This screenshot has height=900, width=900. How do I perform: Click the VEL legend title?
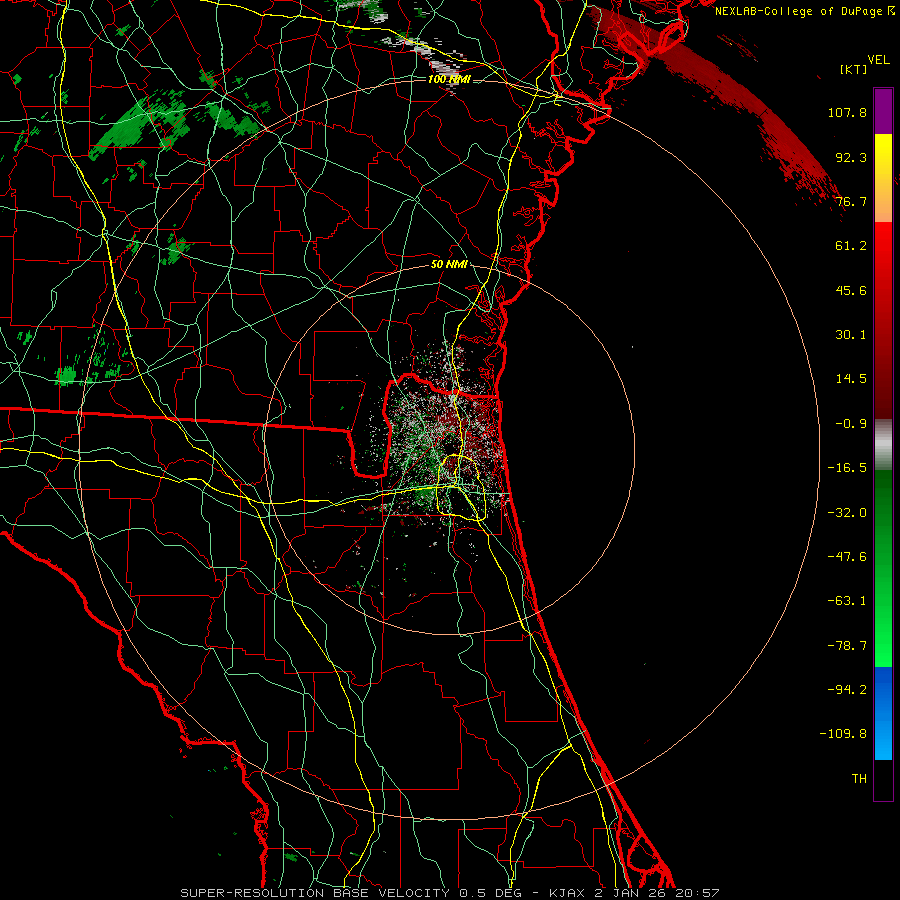coord(879,60)
